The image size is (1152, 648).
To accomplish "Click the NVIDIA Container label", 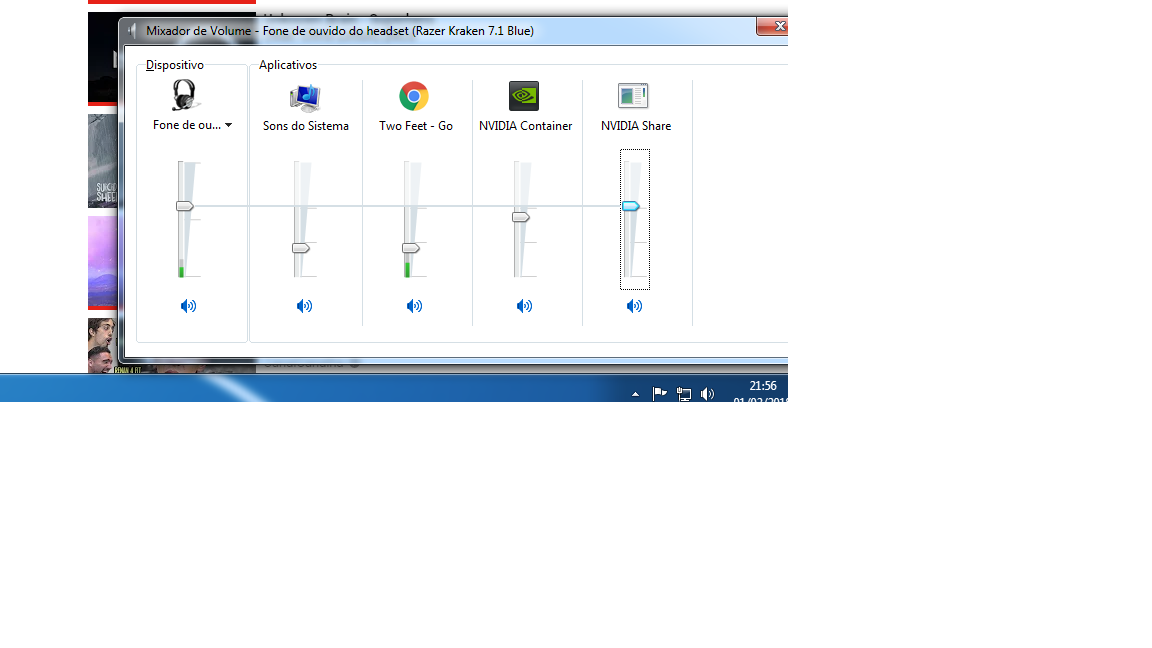I will point(525,126).
